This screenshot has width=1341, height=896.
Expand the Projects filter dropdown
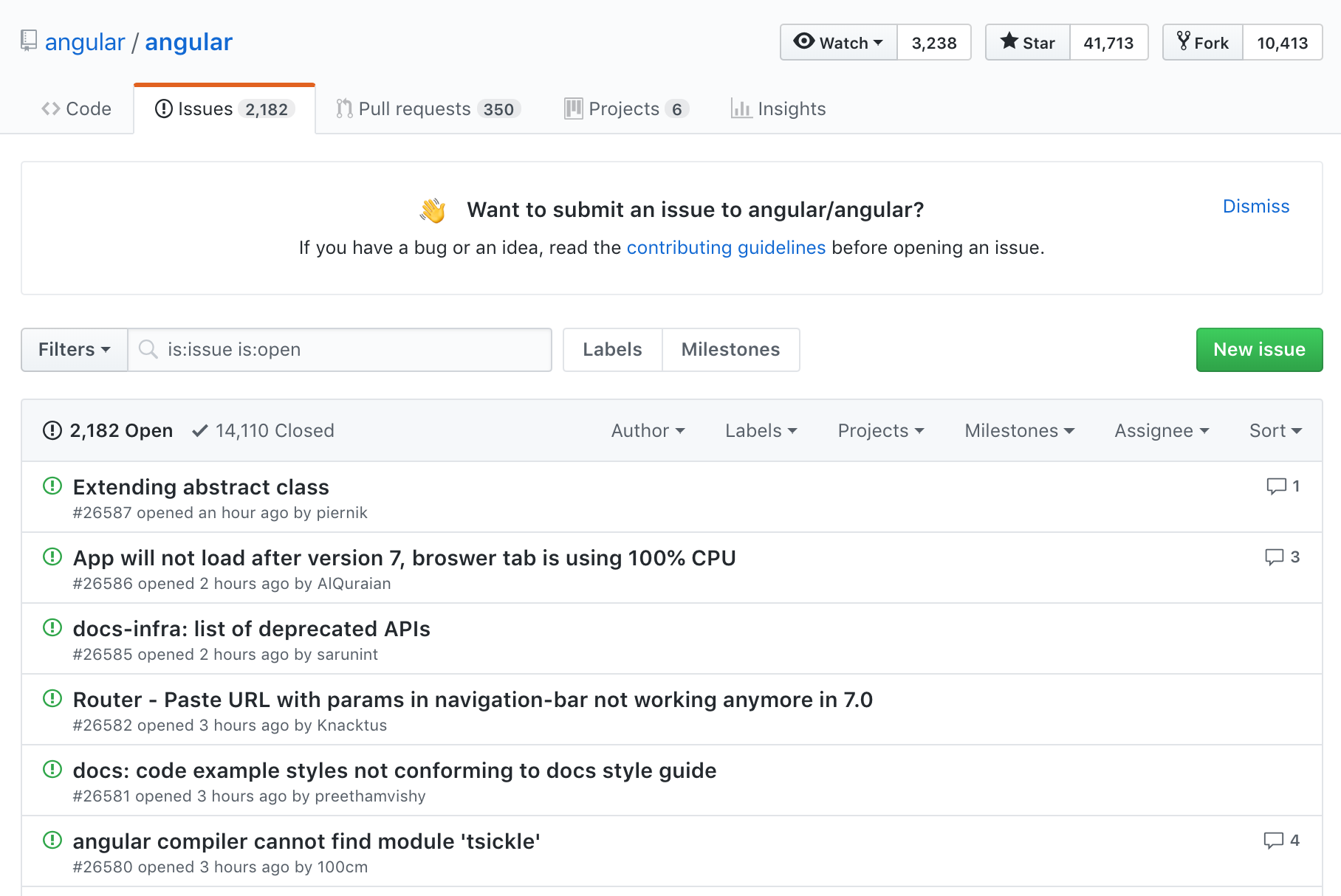881,430
